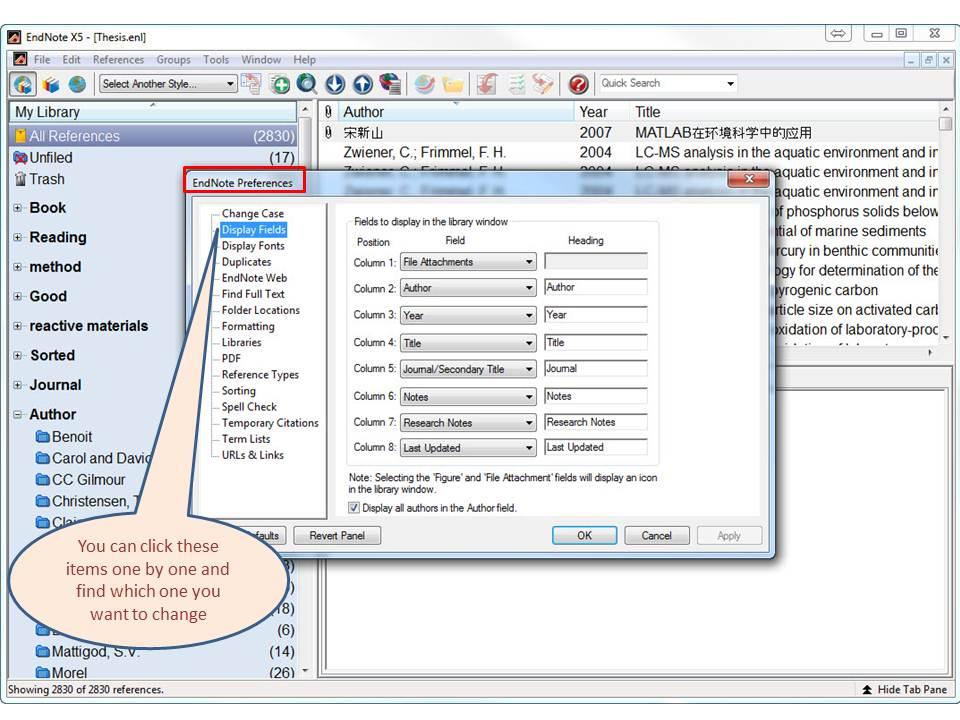Open the Tools menu
This screenshot has height=720, width=960.
tap(216, 59)
